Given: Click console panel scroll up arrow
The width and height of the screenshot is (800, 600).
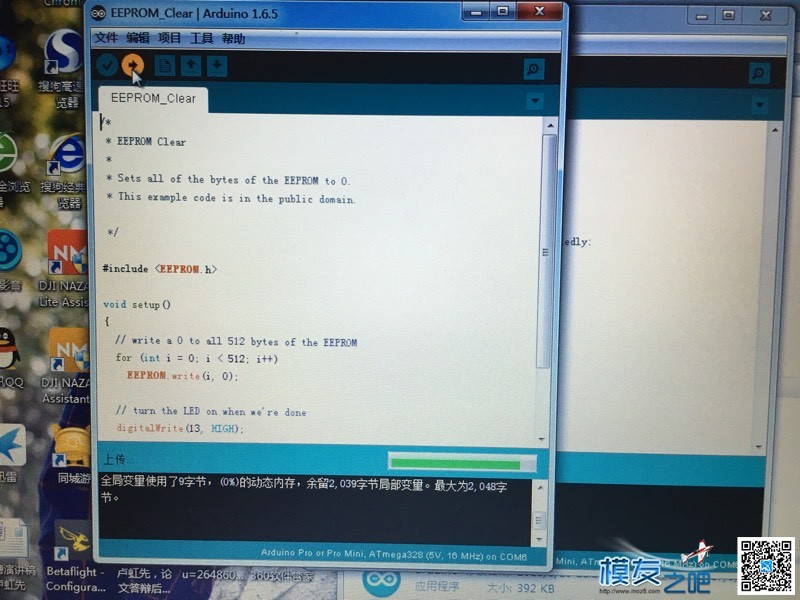Looking at the screenshot, I should coord(539,488).
